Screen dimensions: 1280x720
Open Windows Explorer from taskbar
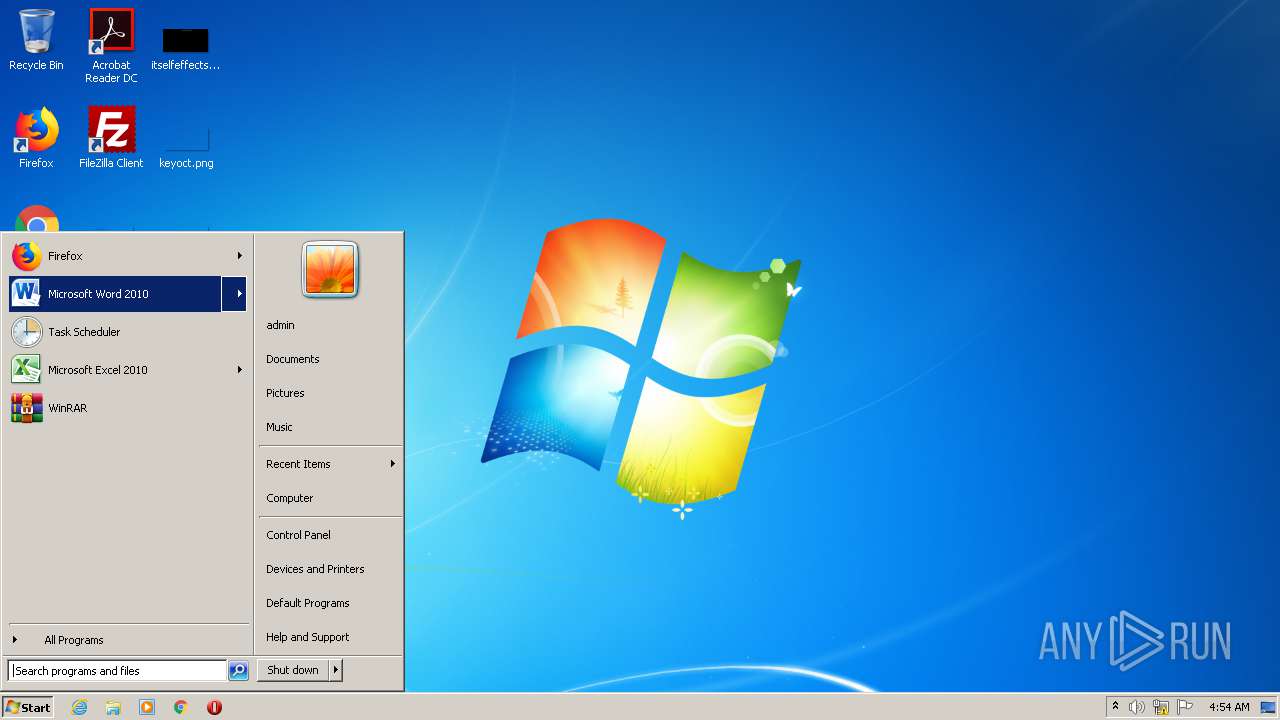pyautogui.click(x=113, y=707)
